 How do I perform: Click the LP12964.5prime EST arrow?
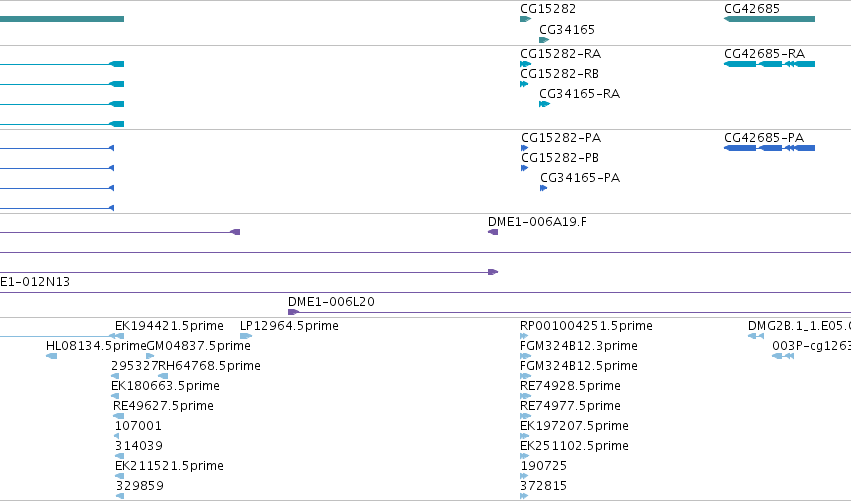(x=246, y=336)
